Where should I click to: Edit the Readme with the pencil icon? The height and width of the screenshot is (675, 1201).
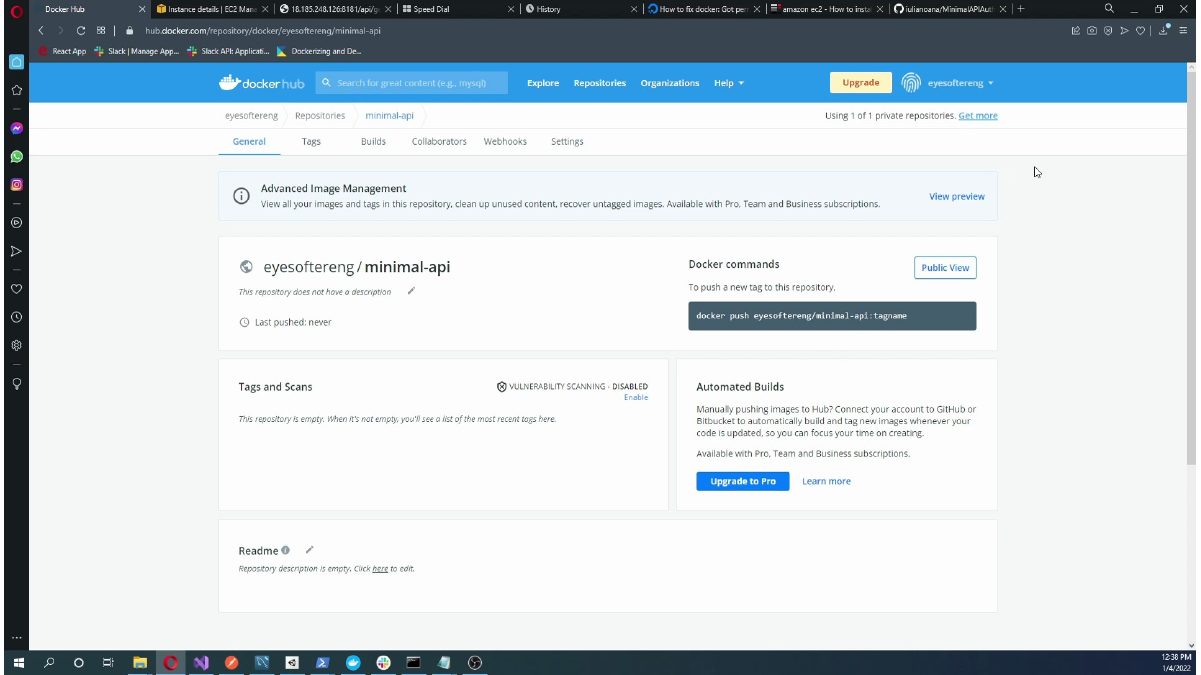(x=309, y=549)
